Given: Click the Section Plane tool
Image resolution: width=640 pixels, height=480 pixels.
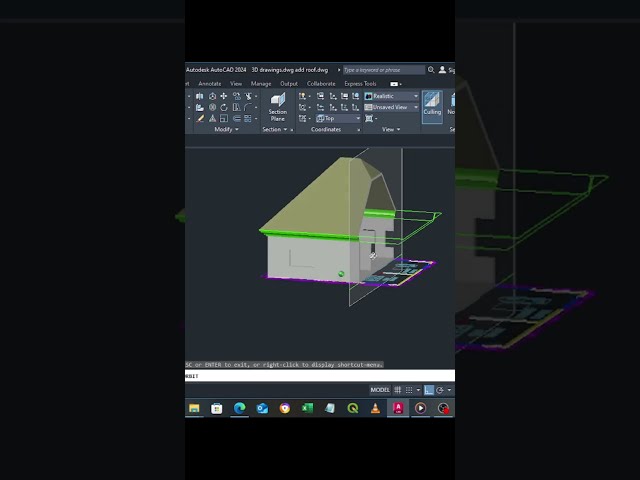Looking at the screenshot, I should point(278,107).
